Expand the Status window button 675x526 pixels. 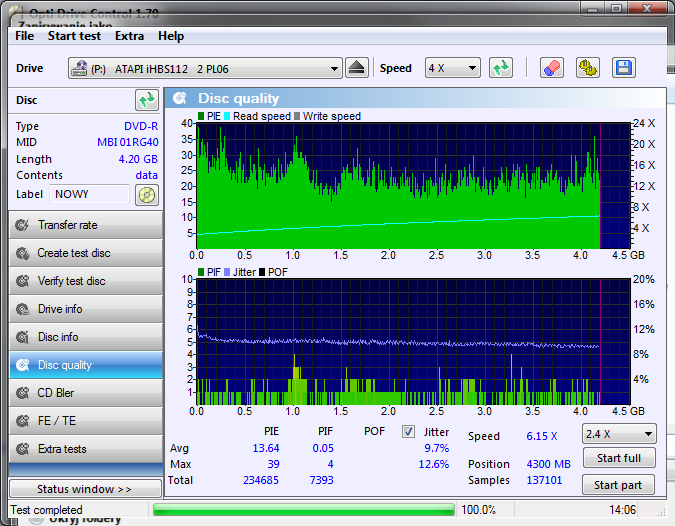tap(85, 489)
